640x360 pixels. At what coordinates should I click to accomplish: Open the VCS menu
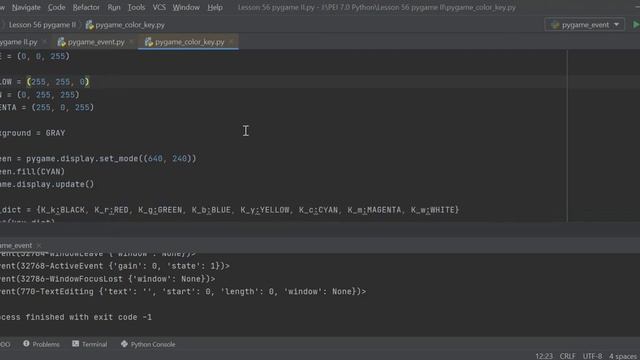159,7
